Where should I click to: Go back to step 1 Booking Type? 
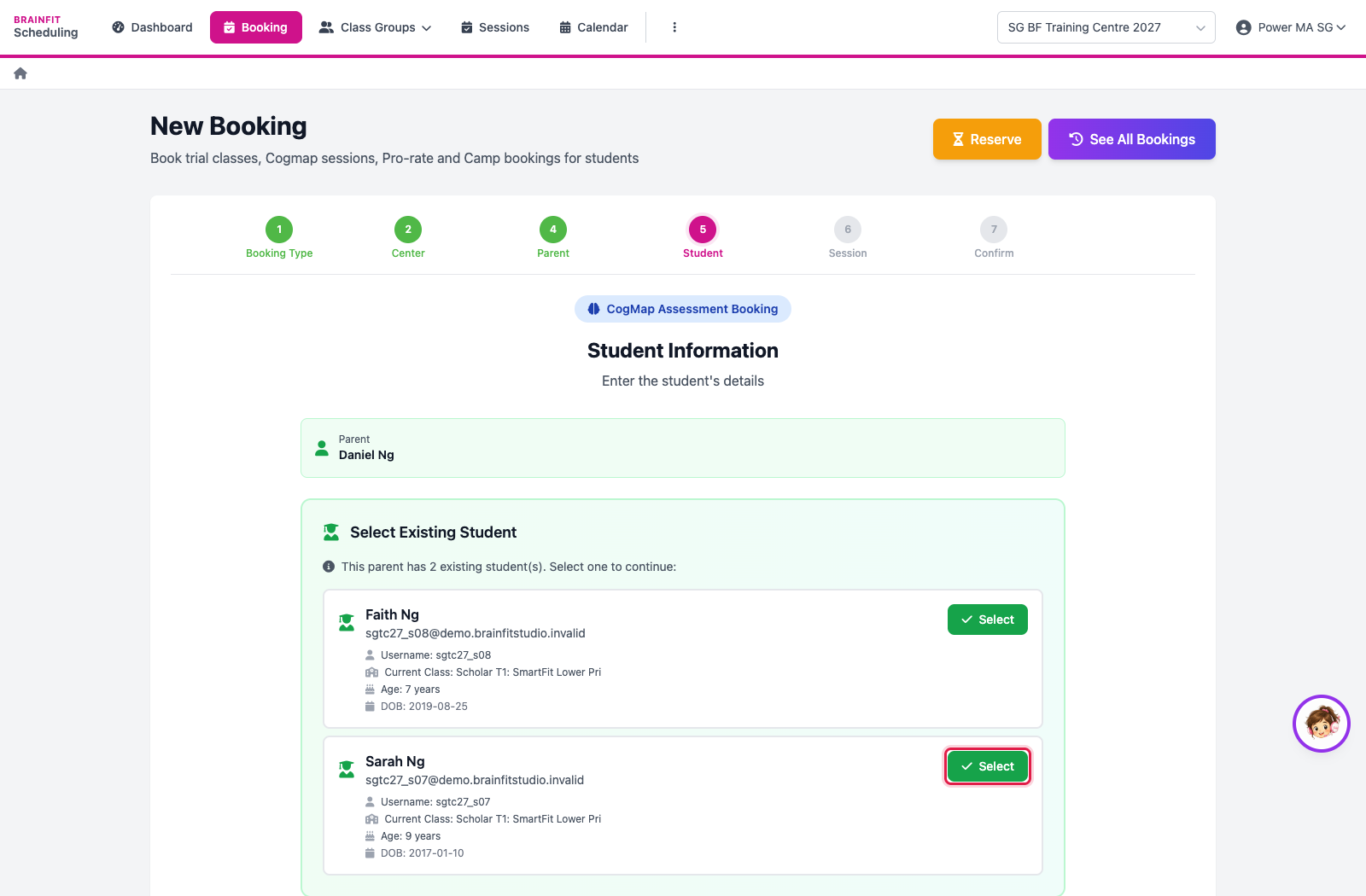point(279,237)
